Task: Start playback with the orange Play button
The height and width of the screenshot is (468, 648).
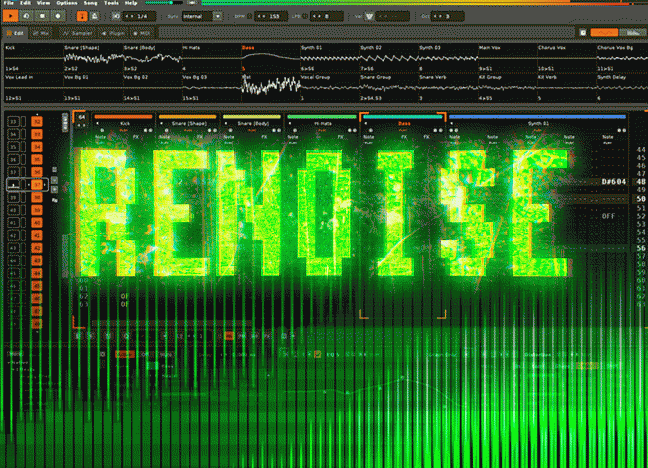Action: point(11,16)
